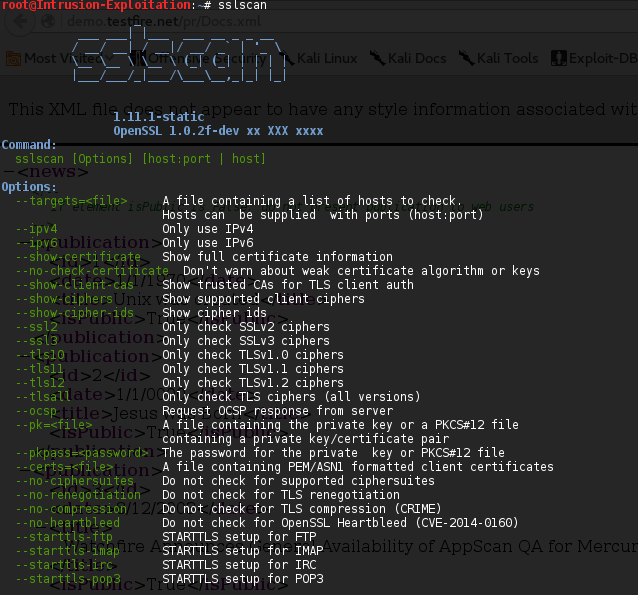Screen dimensions: 638x595
Task: Click 'Only check TLSv1.2 ciphers' description
Action: 253,383
